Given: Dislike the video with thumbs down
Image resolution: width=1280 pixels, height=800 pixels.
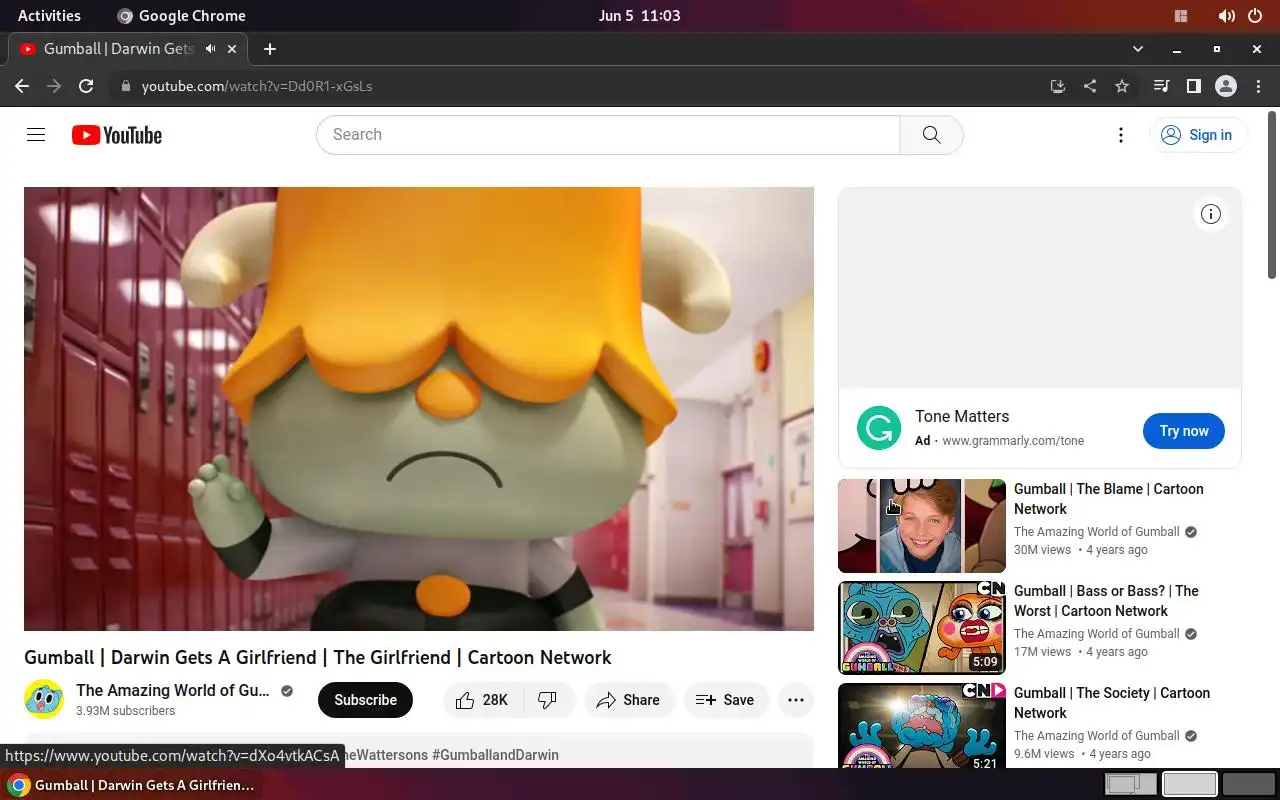Looking at the screenshot, I should 548,700.
